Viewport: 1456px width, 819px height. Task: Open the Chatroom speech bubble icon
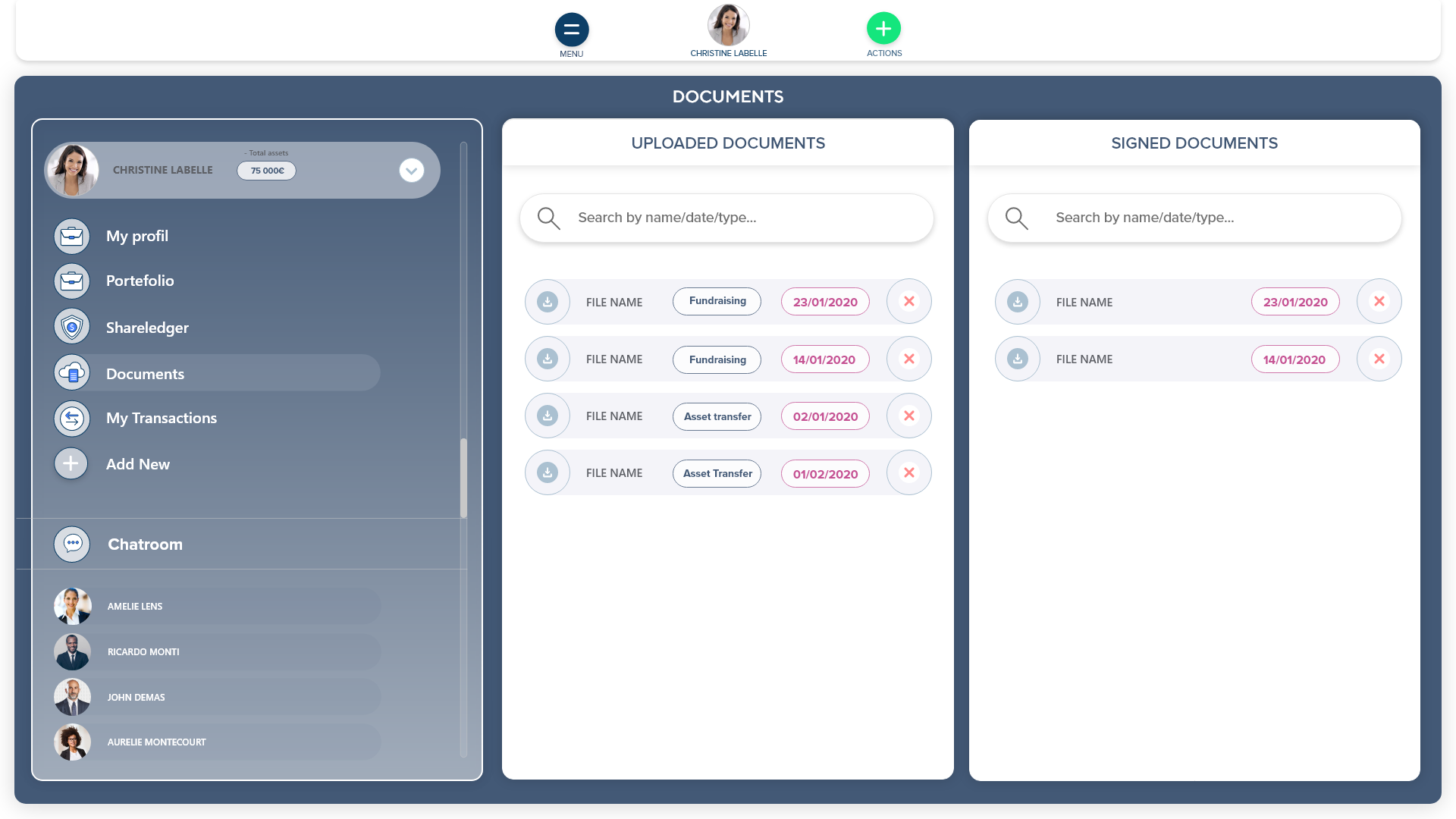click(x=72, y=544)
